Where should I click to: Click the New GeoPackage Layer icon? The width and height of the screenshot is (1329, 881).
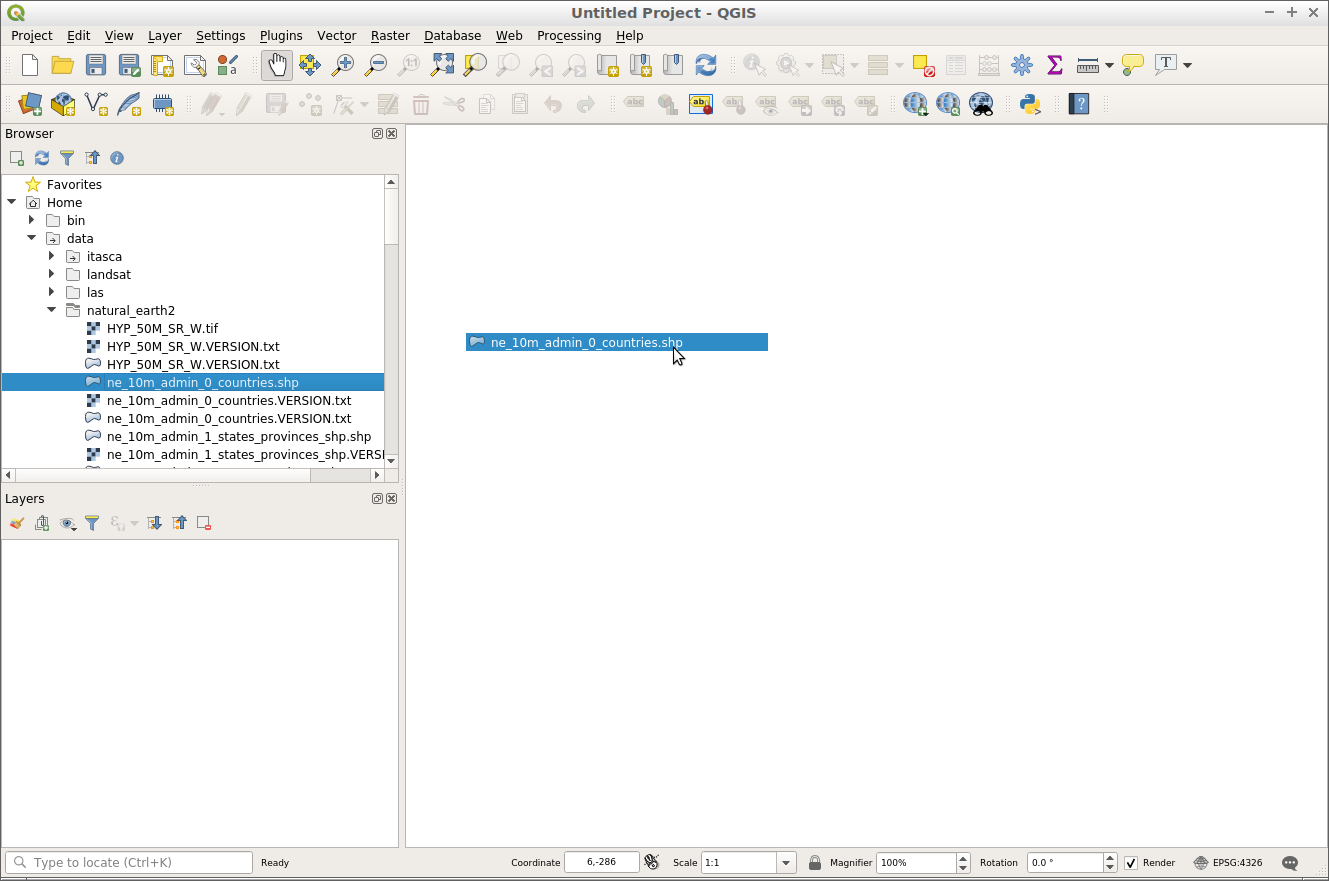(63, 104)
